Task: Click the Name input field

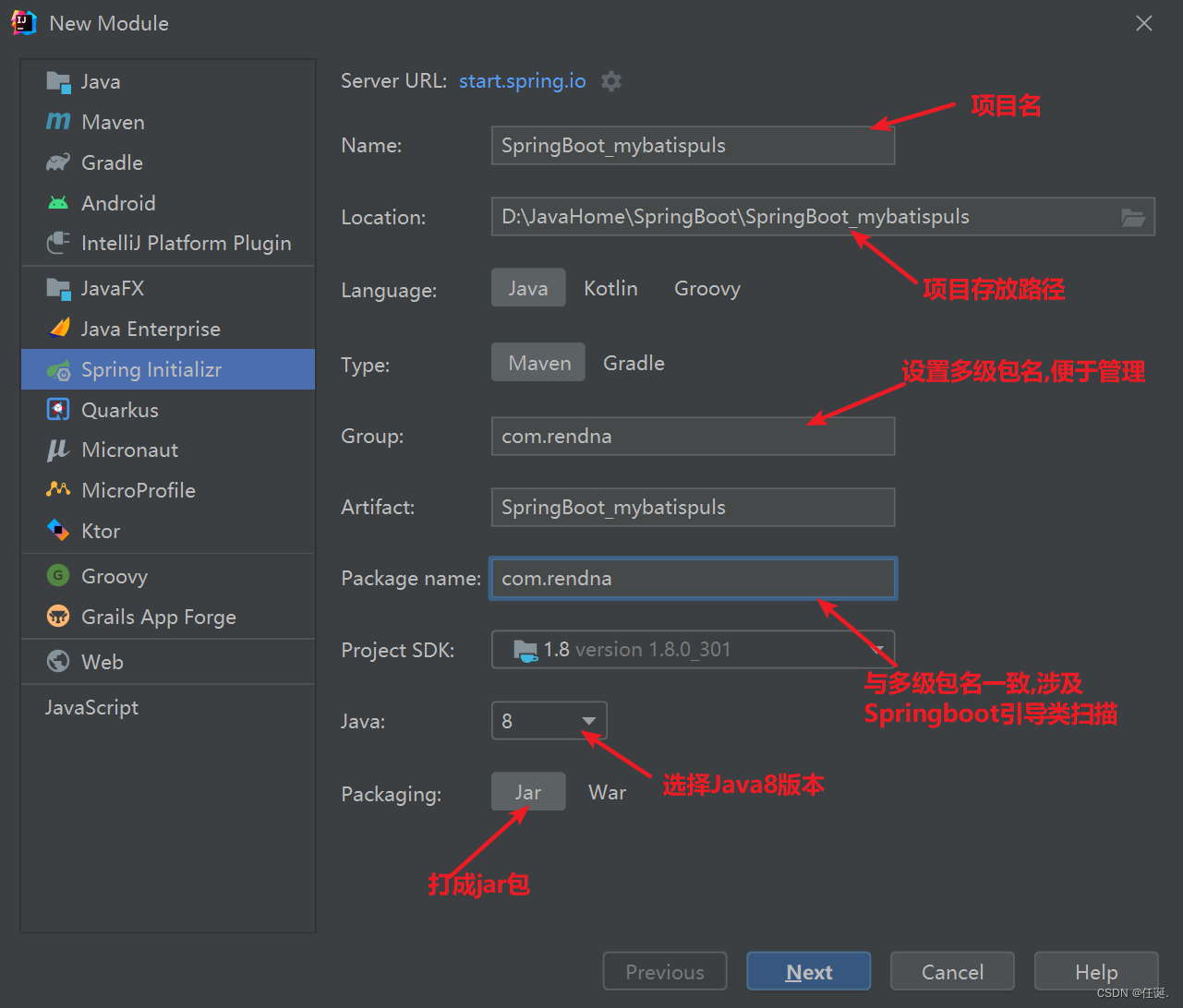Action: (693, 146)
